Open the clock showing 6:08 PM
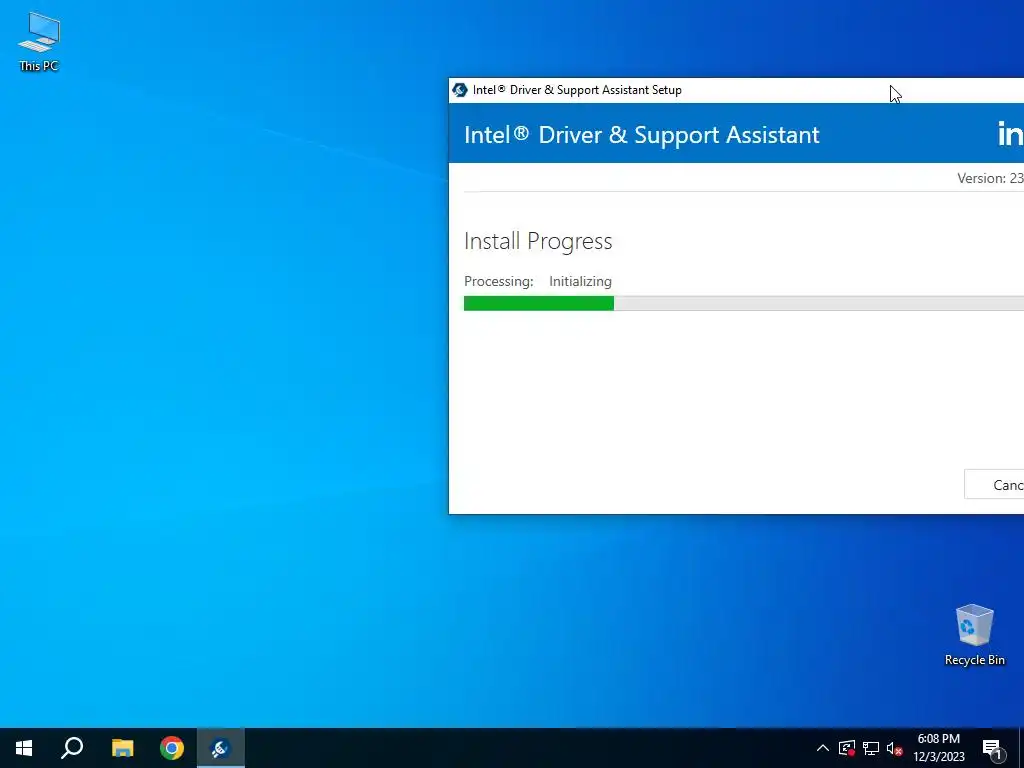This screenshot has height=768, width=1024. click(x=938, y=748)
